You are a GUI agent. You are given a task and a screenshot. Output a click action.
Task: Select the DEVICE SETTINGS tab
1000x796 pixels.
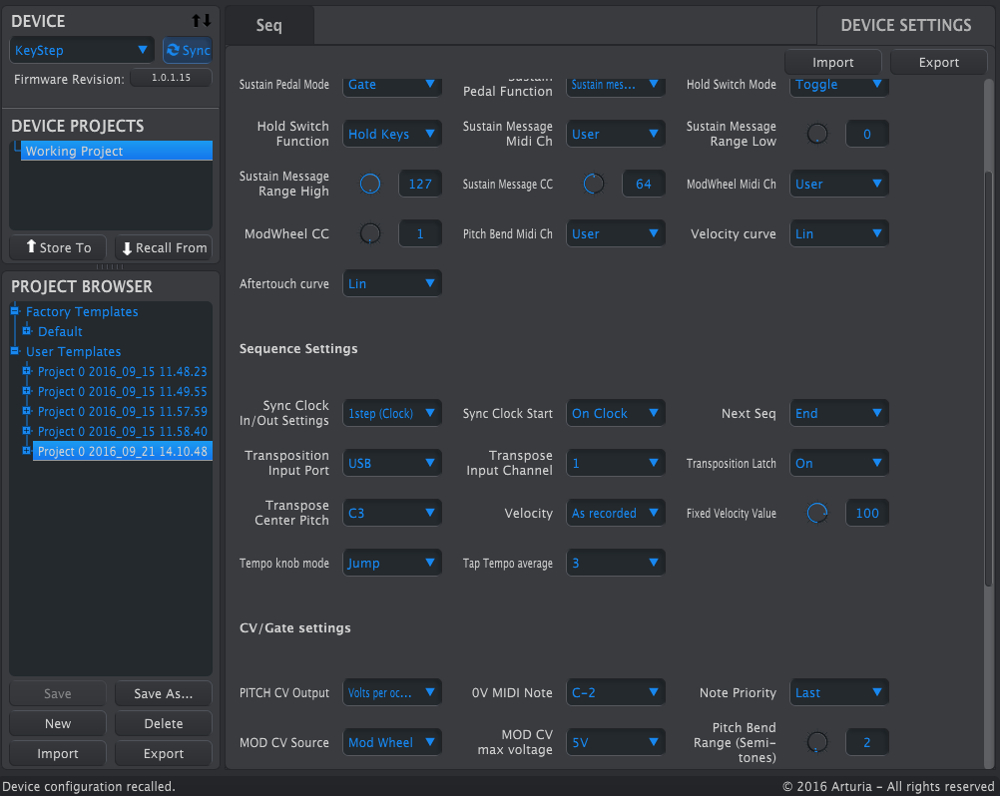click(x=905, y=26)
